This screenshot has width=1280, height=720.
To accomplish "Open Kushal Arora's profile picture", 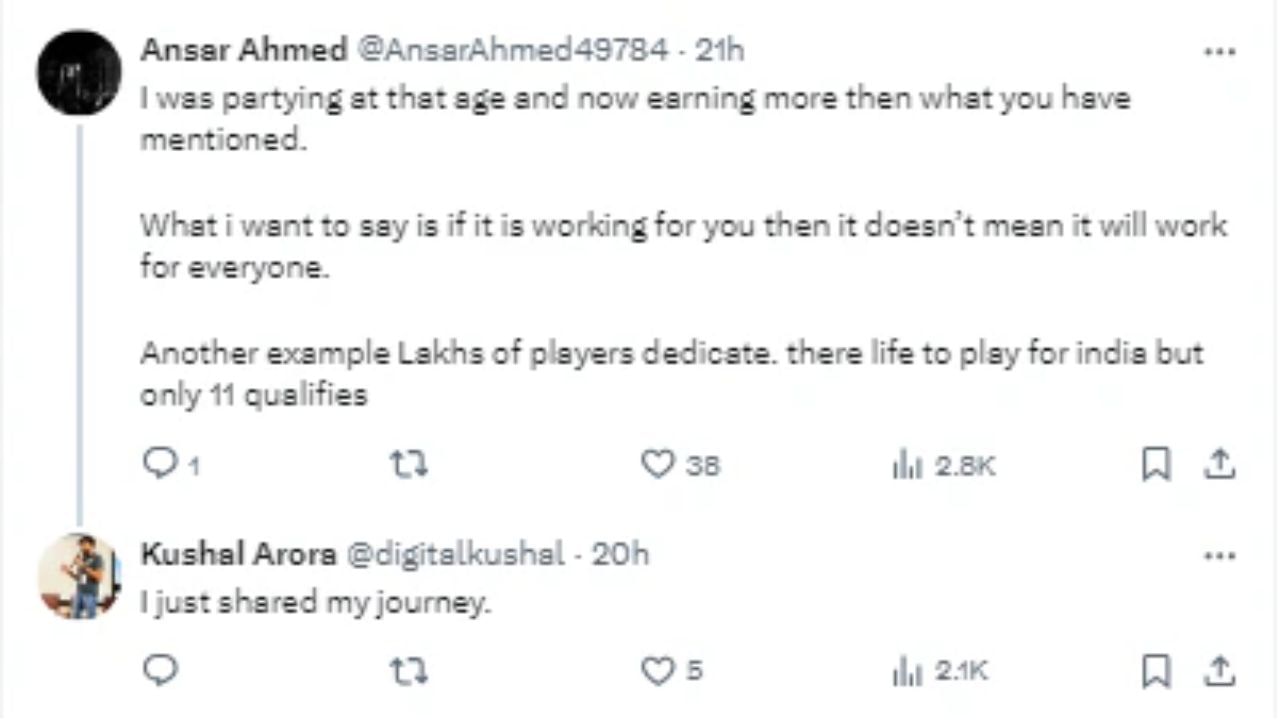I will [79, 576].
